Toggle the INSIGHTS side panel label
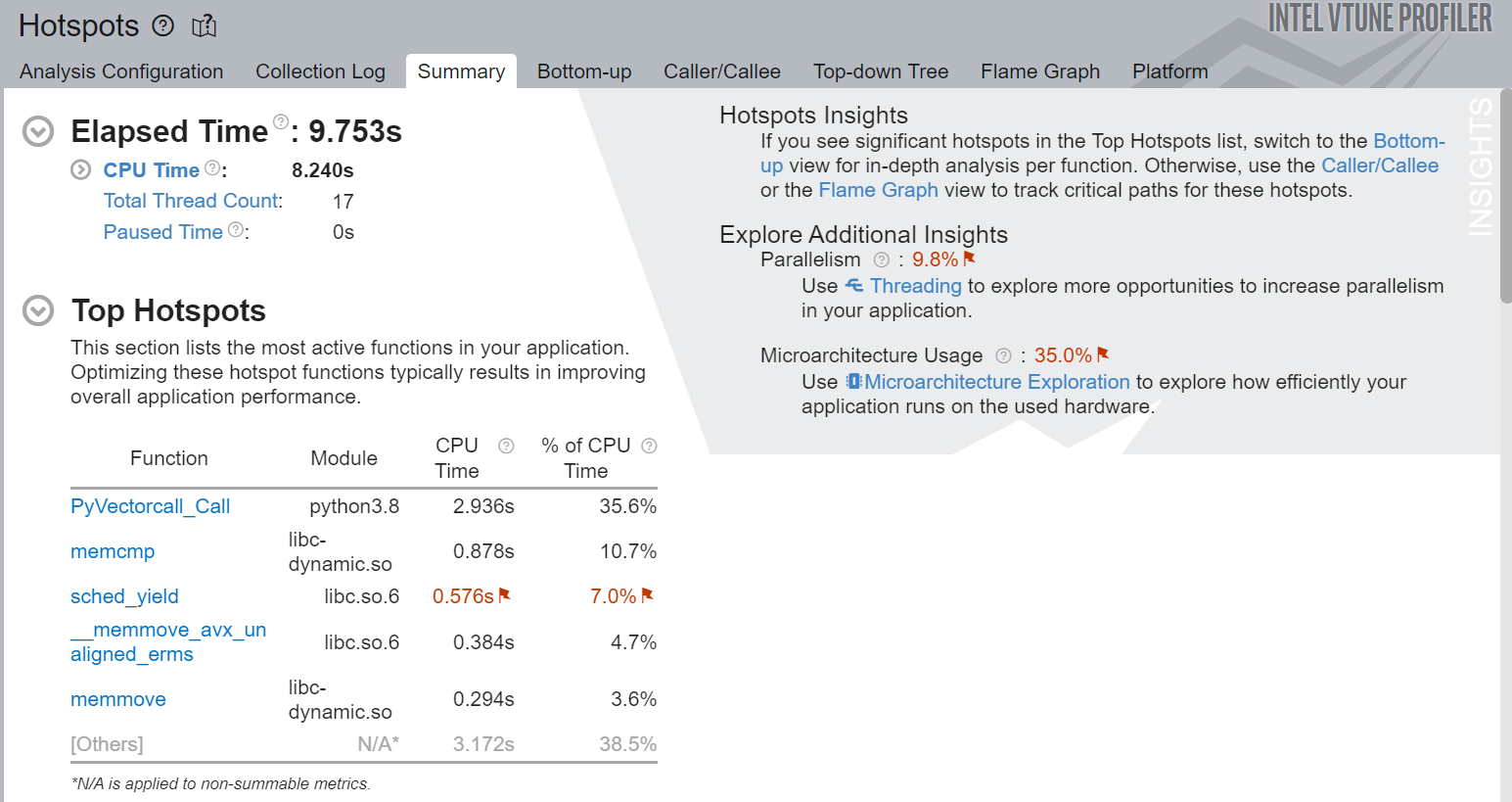The width and height of the screenshot is (1512, 802). click(1481, 166)
